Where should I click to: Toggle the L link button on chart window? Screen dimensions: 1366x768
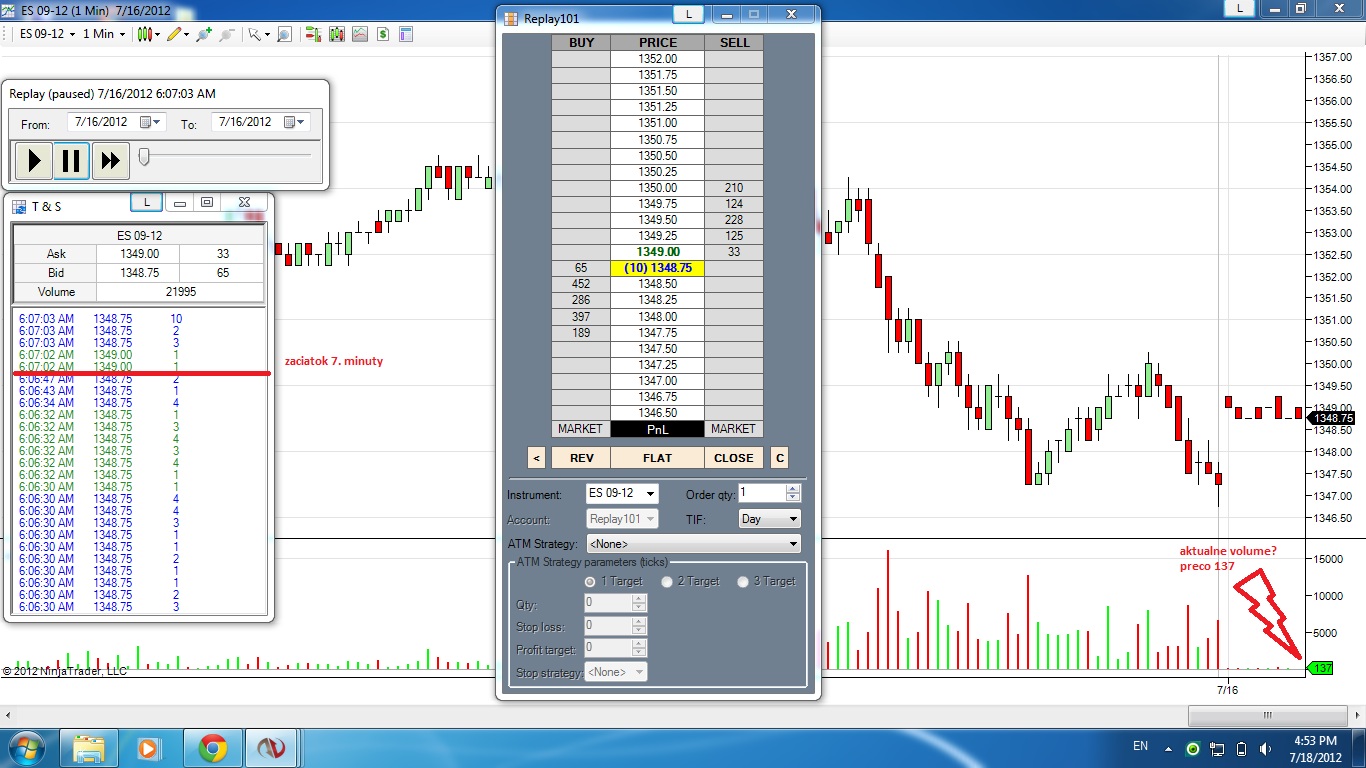[x=1240, y=8]
